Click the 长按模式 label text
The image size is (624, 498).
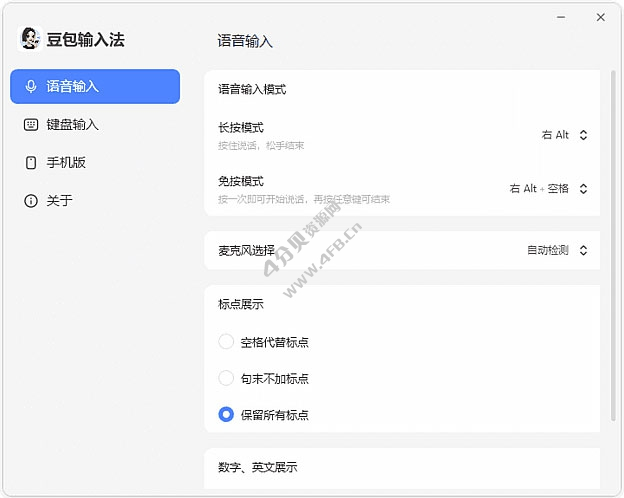click(241, 128)
